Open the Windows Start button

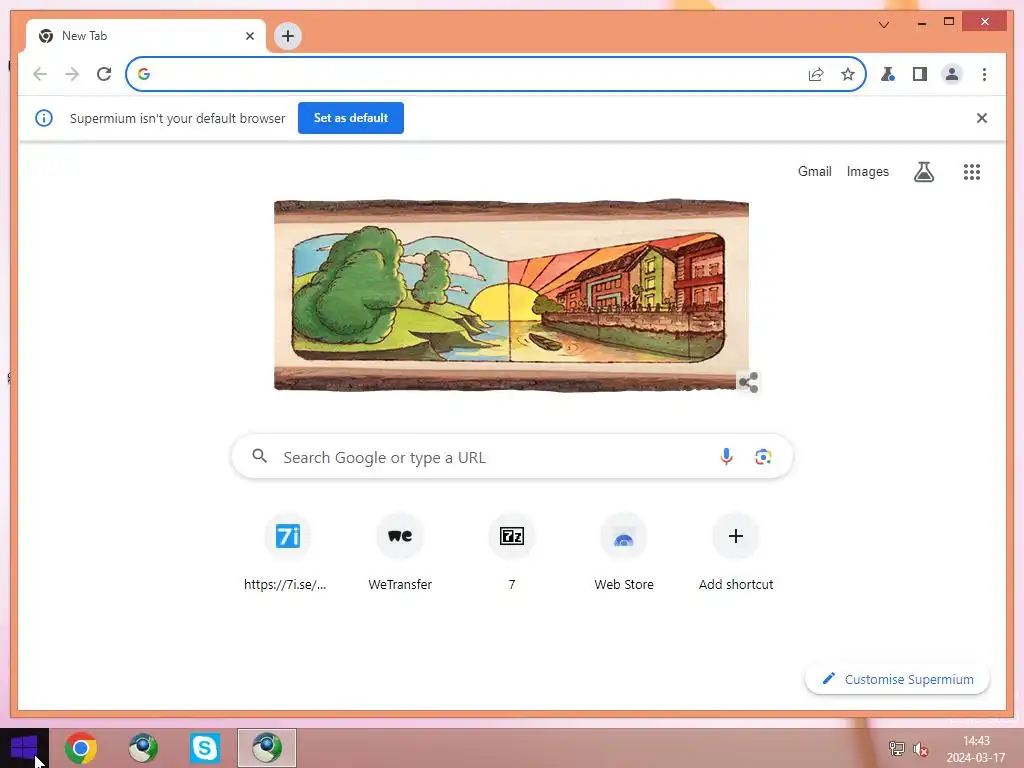pyautogui.click(x=24, y=748)
